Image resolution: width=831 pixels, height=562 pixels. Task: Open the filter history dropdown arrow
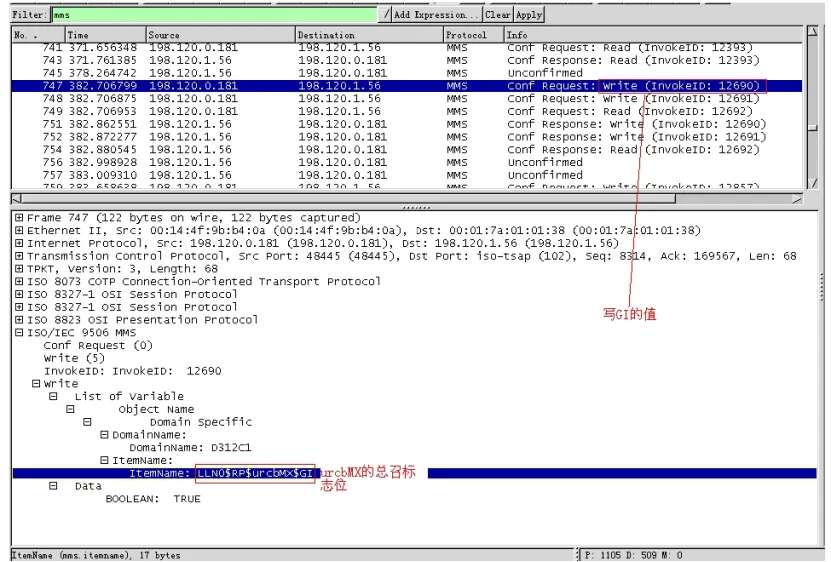pyautogui.click(x=386, y=15)
